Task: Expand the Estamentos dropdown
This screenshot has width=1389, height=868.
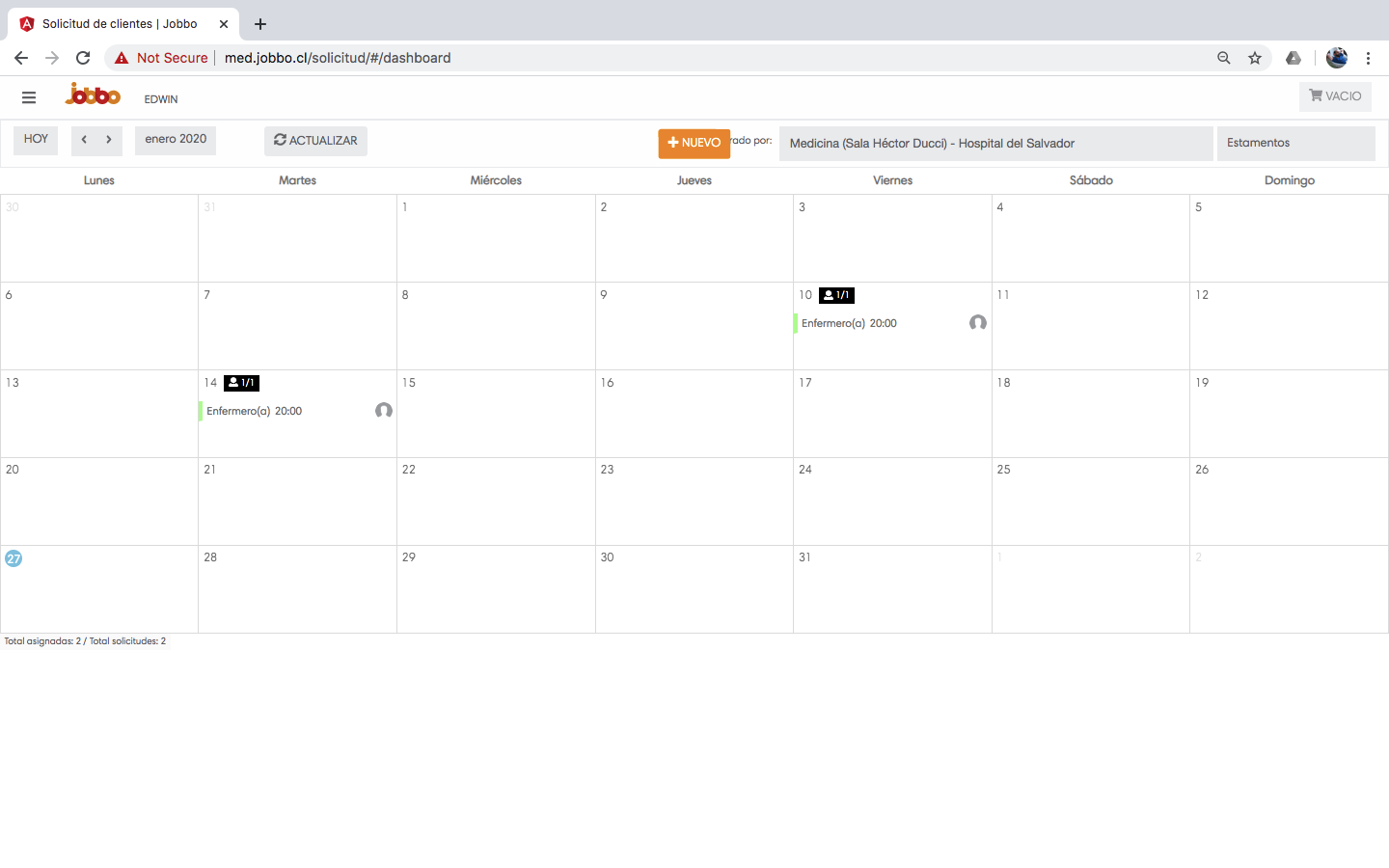Action: point(1294,143)
